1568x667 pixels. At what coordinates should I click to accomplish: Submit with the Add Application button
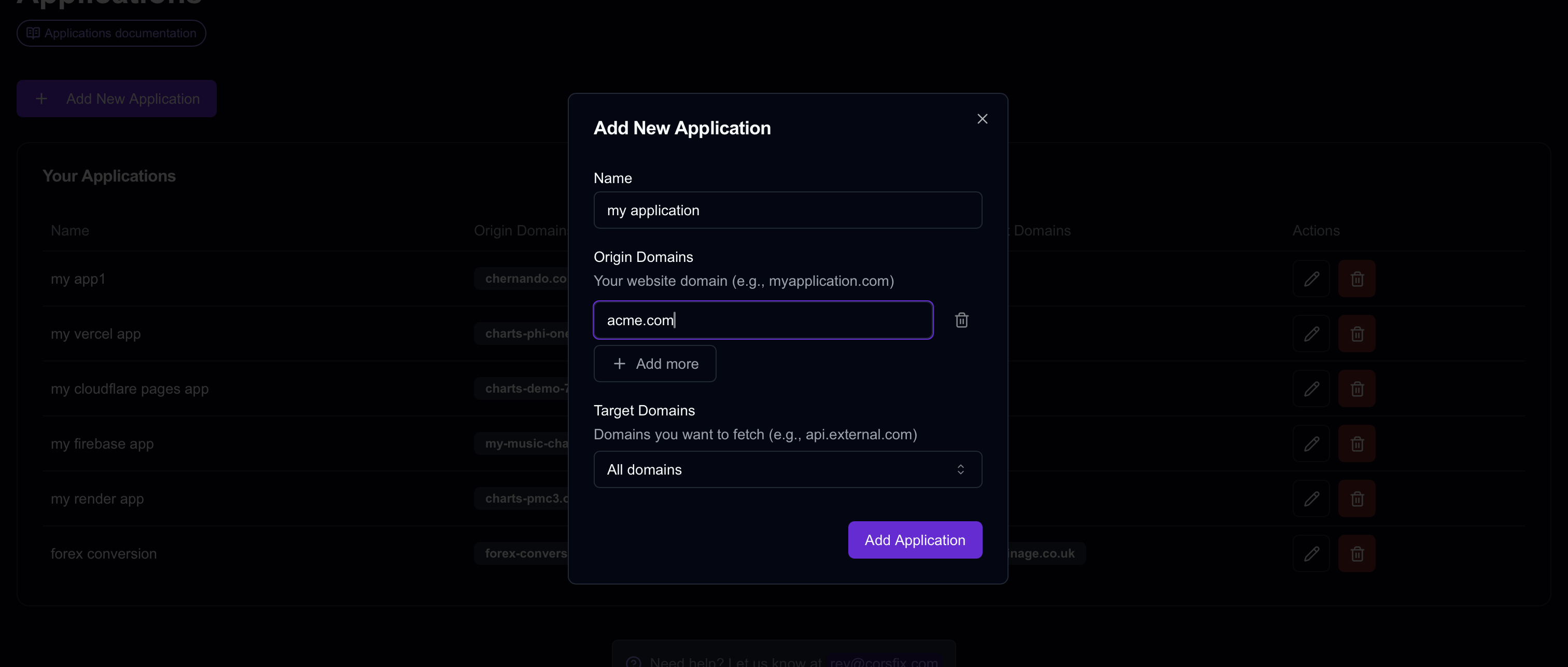coord(915,540)
